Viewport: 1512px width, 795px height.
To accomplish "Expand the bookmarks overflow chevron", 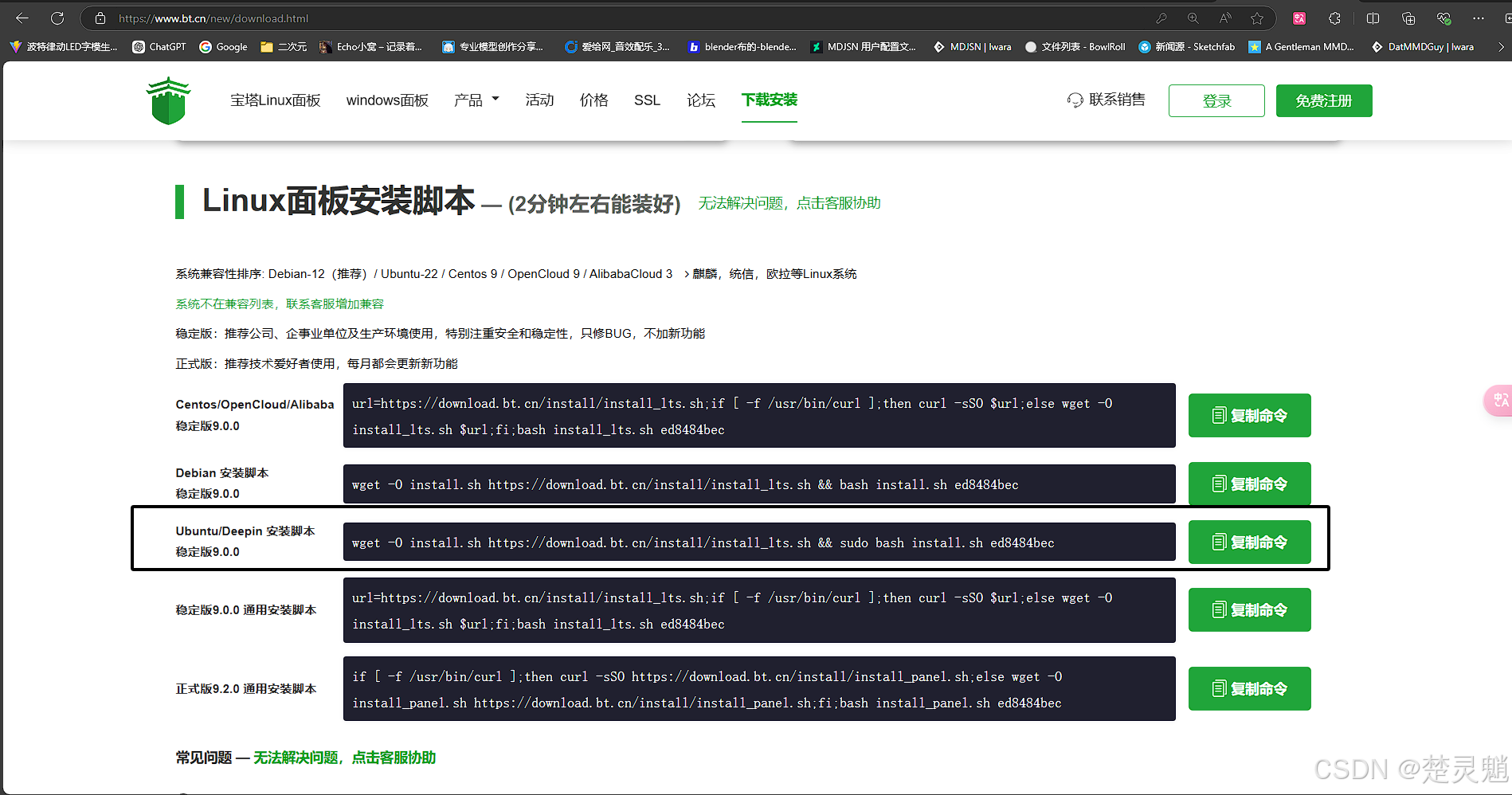I will click(x=1501, y=47).
